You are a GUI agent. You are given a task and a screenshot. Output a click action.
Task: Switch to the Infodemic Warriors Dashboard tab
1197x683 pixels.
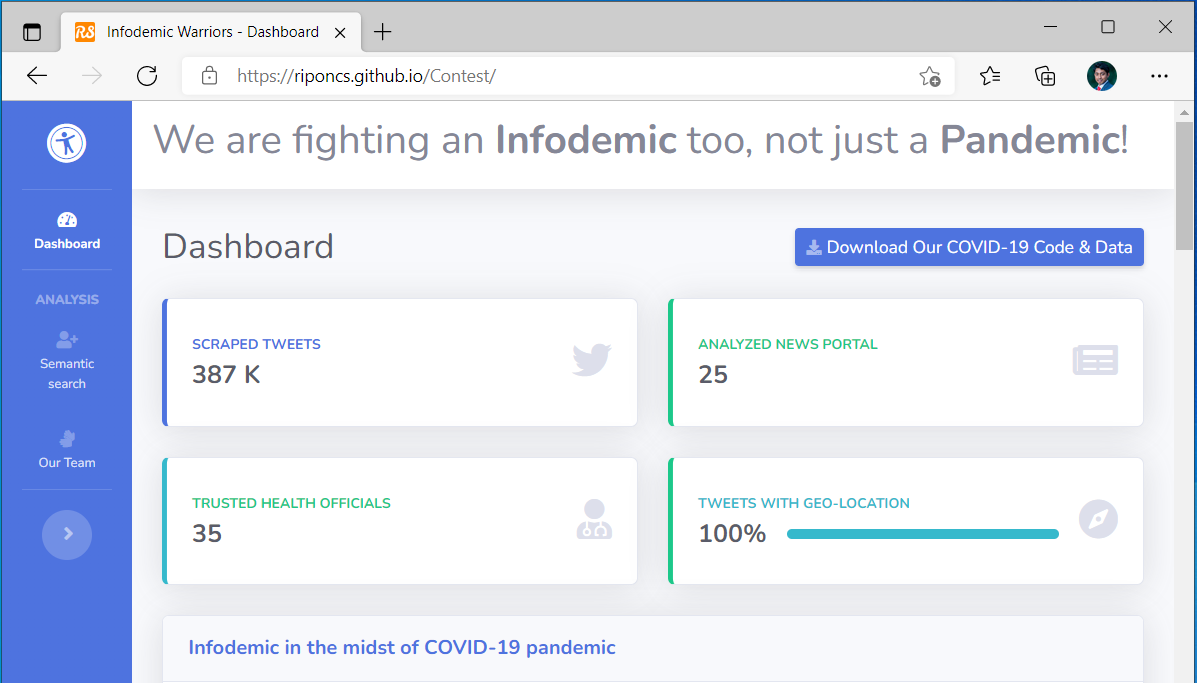(211, 31)
